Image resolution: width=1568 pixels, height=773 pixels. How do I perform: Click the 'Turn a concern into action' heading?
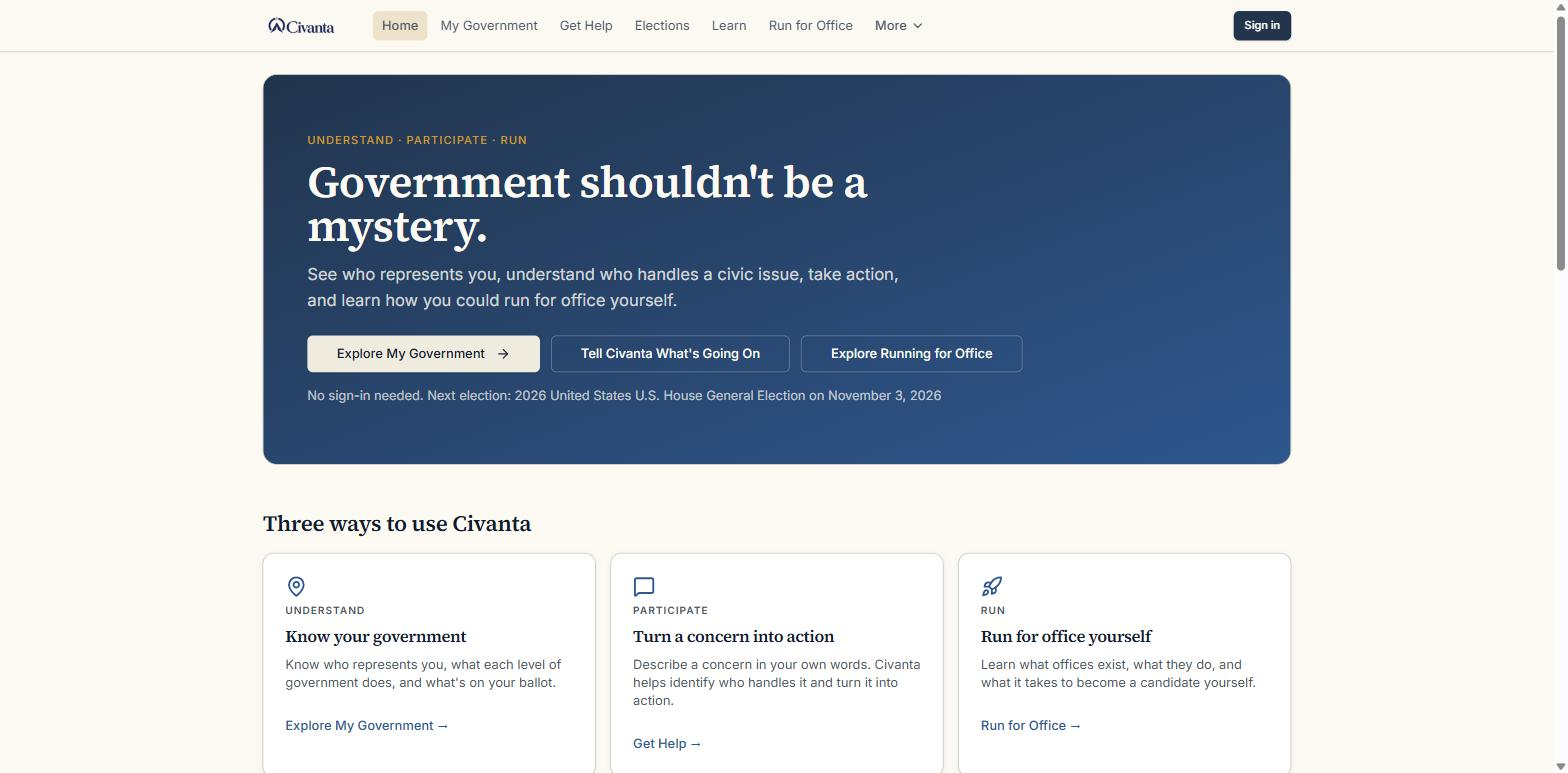[733, 637]
